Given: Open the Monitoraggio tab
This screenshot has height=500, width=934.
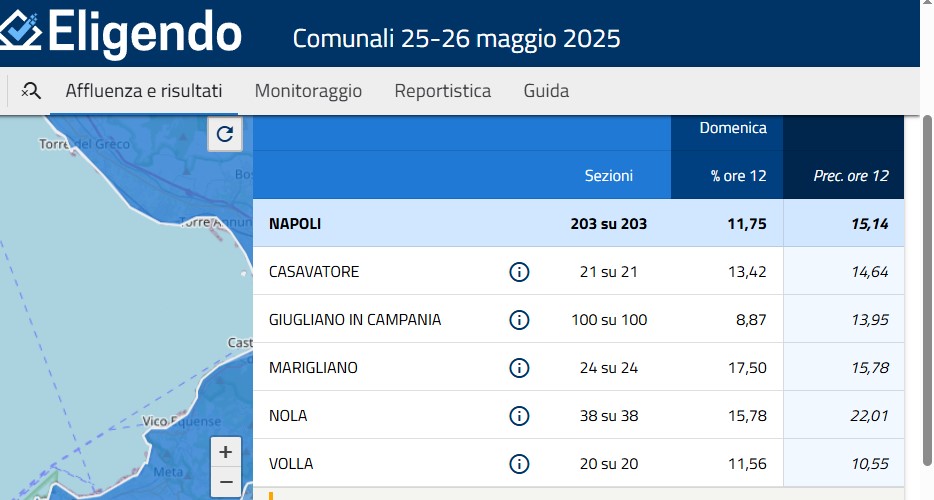Looking at the screenshot, I should pyautogui.click(x=308, y=91).
